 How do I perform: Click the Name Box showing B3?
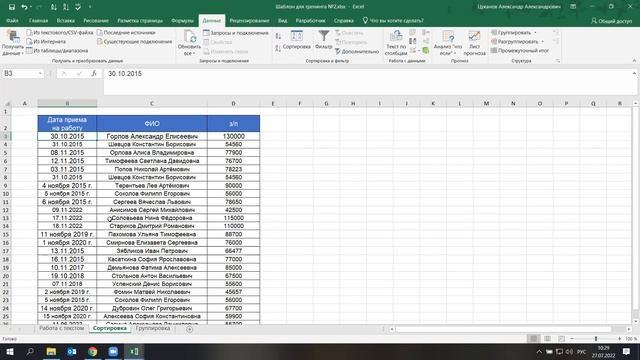[20, 73]
